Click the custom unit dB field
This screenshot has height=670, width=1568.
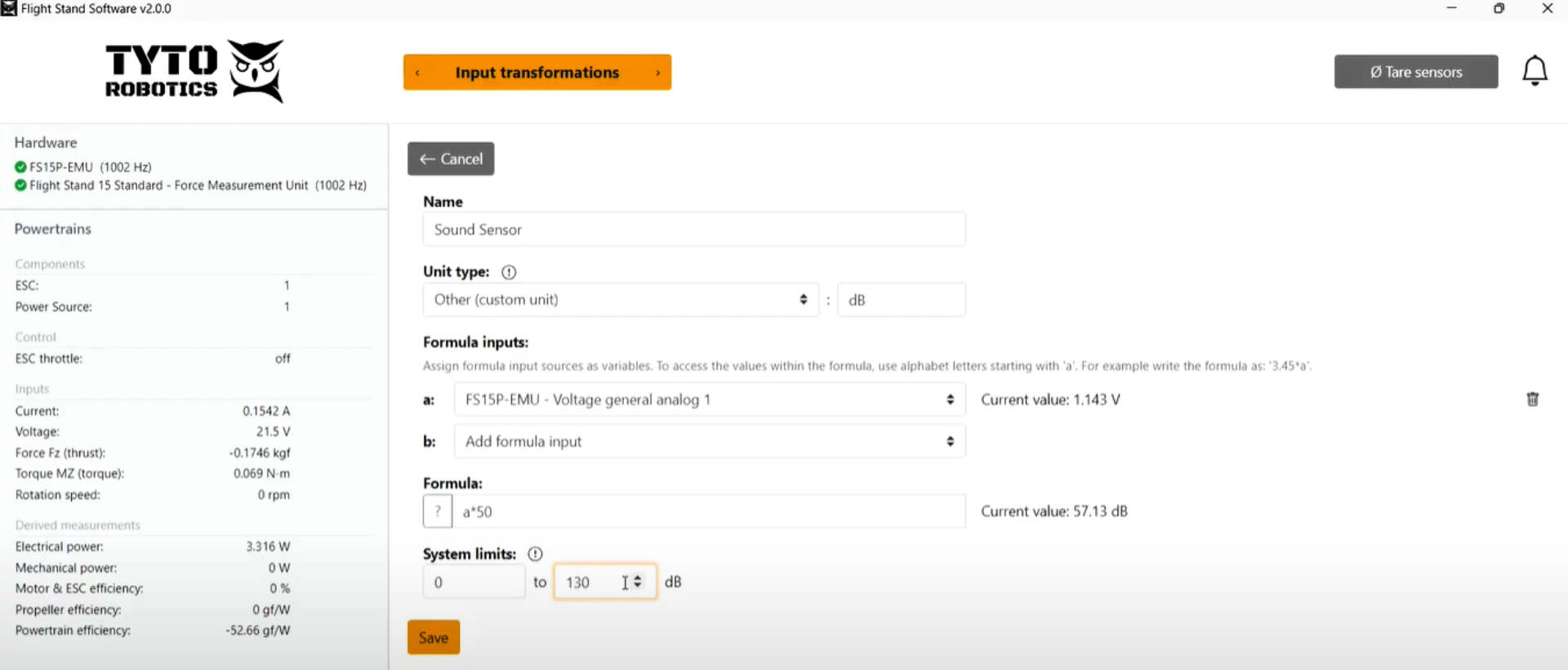pyautogui.click(x=901, y=300)
